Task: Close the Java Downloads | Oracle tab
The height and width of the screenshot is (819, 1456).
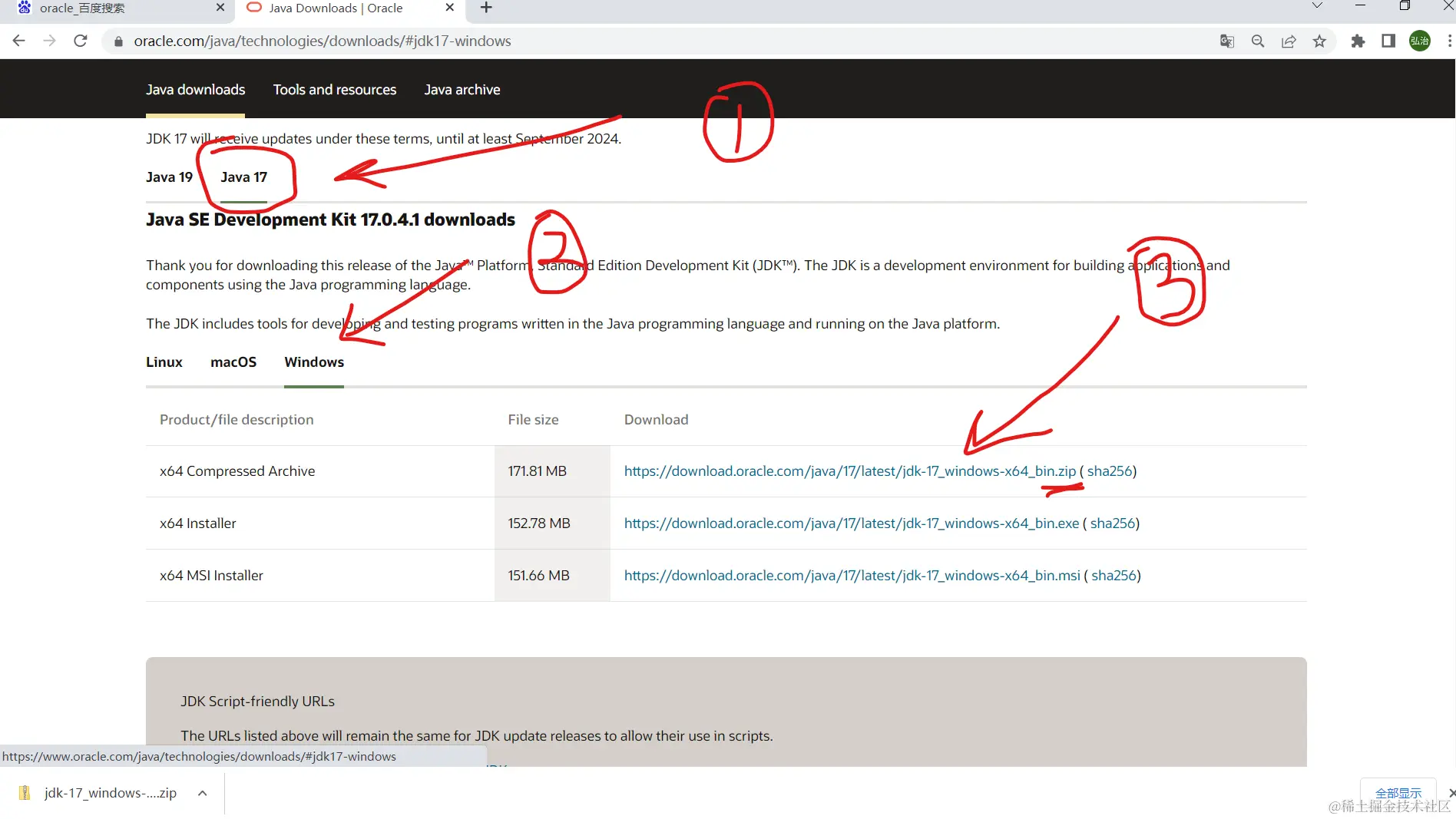Action: [x=450, y=8]
